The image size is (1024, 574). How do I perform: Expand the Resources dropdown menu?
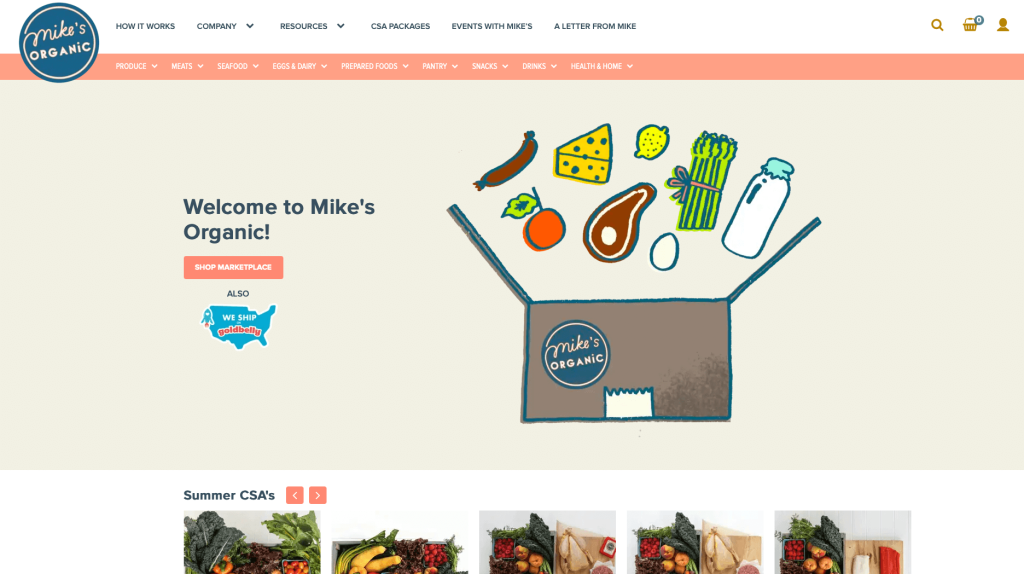click(312, 26)
